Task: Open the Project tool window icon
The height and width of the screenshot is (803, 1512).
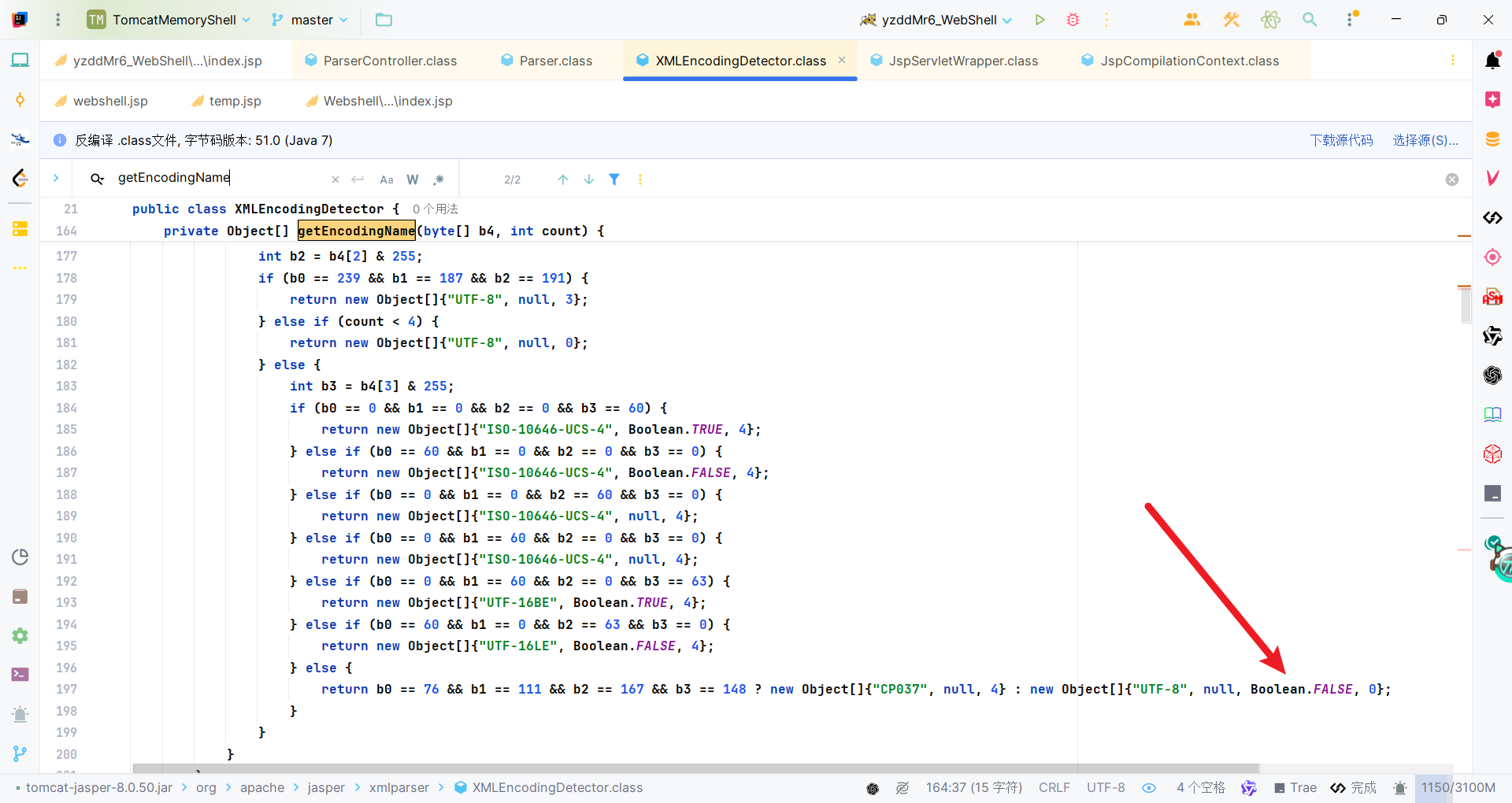Action: point(20,60)
